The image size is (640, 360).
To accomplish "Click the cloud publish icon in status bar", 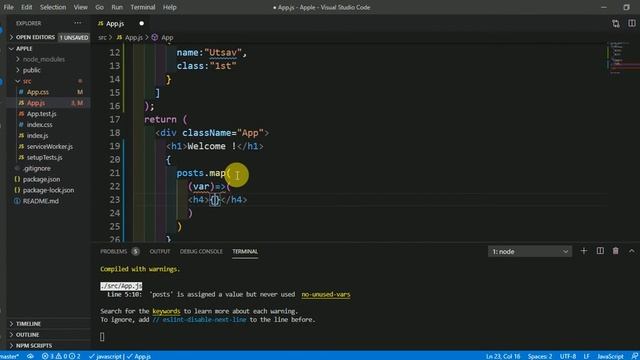I will pos(30,356).
